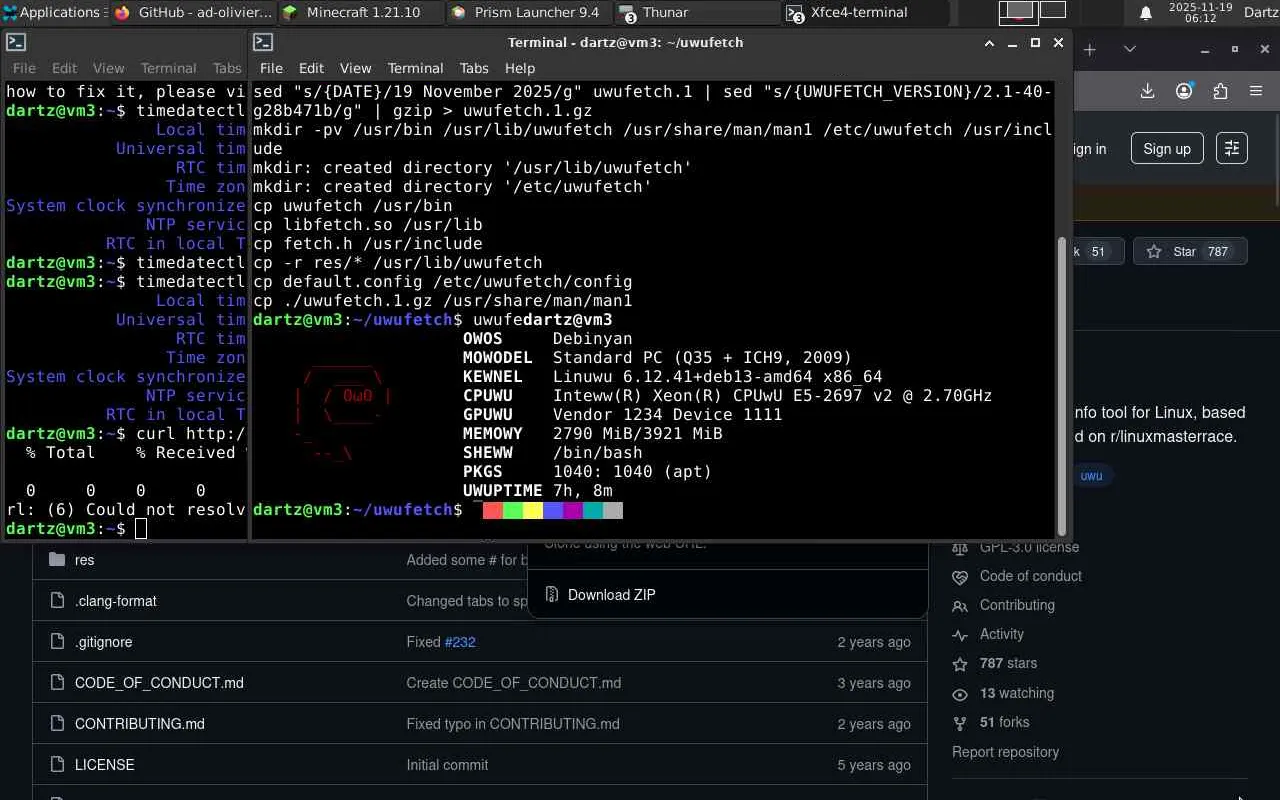Screen dimensions: 1280x800
Task: Open the Tabs menu in the uwufetch terminal
Action: tap(474, 68)
